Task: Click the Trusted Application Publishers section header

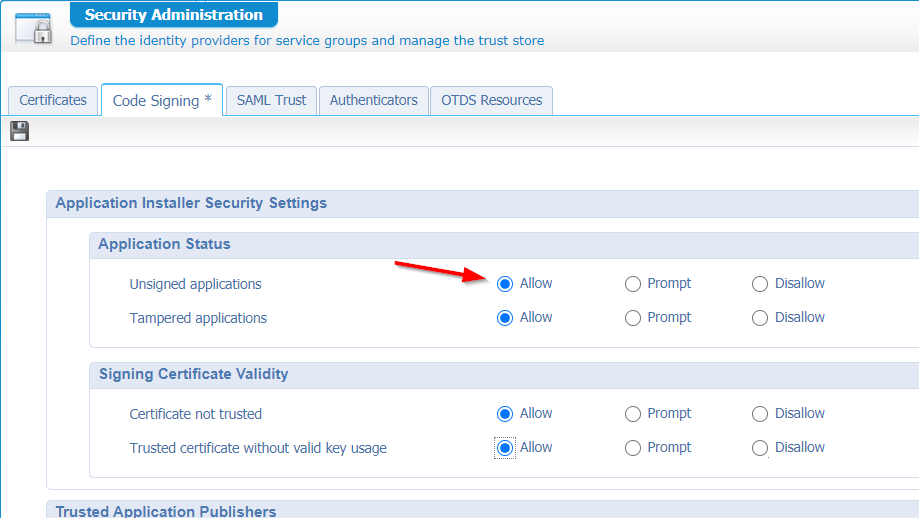Action: point(166,511)
